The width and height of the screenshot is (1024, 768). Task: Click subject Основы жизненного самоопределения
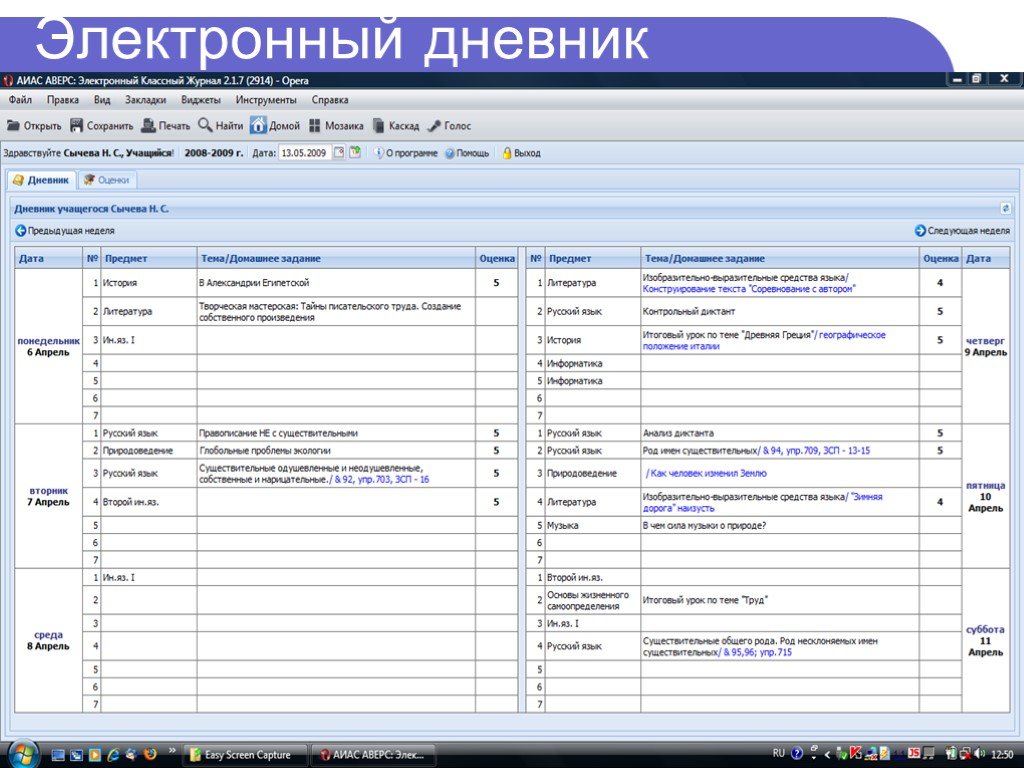click(588, 600)
